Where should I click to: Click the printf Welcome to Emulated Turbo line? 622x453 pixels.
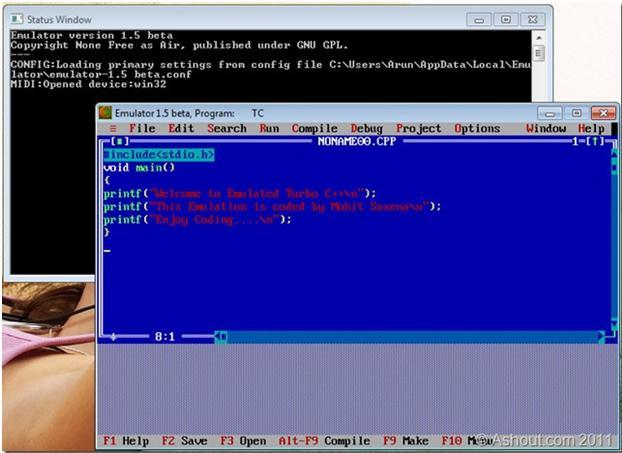240,194
